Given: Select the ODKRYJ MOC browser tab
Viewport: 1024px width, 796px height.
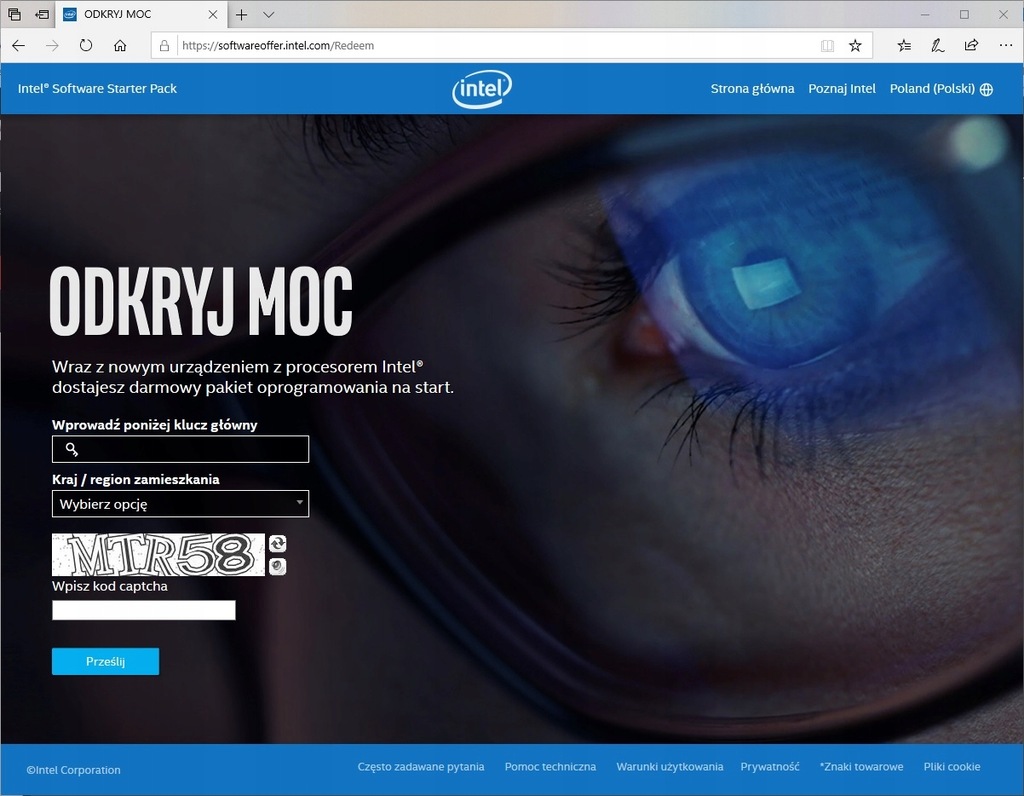Looking at the screenshot, I should coord(140,14).
